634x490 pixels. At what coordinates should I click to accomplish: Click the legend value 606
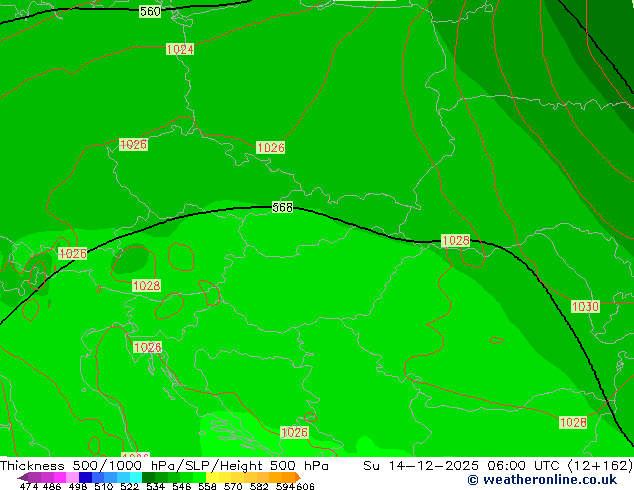pyautogui.click(x=305, y=486)
